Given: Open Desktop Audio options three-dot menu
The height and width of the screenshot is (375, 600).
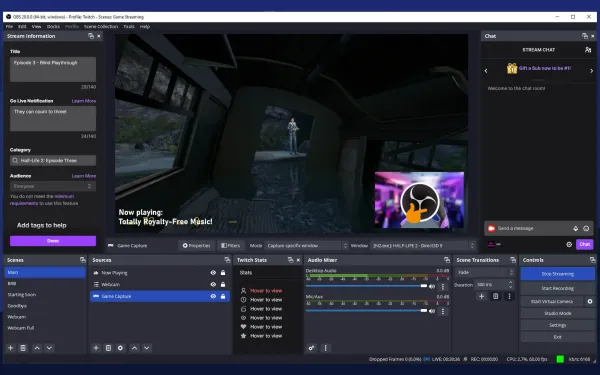Looking at the screenshot, I should coord(443,287).
